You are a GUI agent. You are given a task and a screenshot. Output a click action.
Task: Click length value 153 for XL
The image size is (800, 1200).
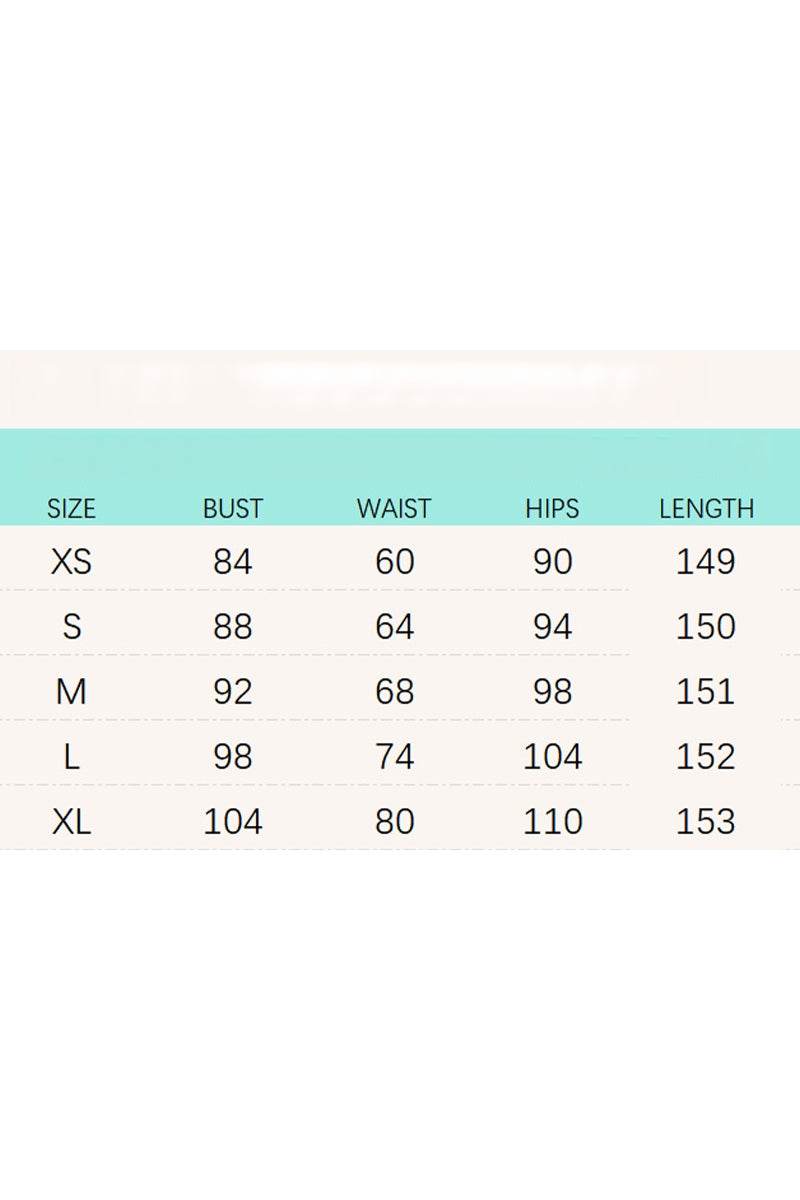tap(706, 822)
